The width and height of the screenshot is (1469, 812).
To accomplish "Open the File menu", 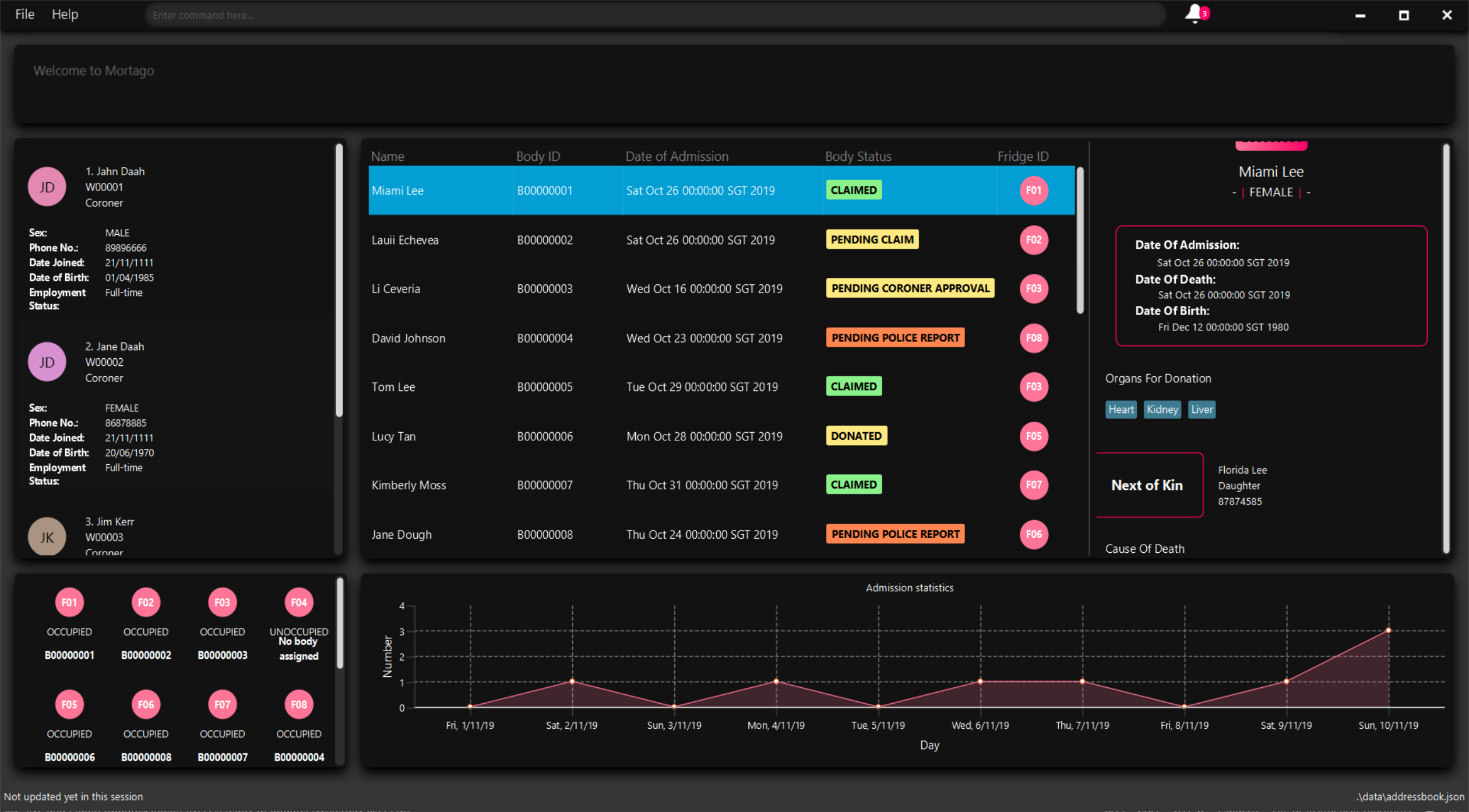I will click(x=24, y=15).
